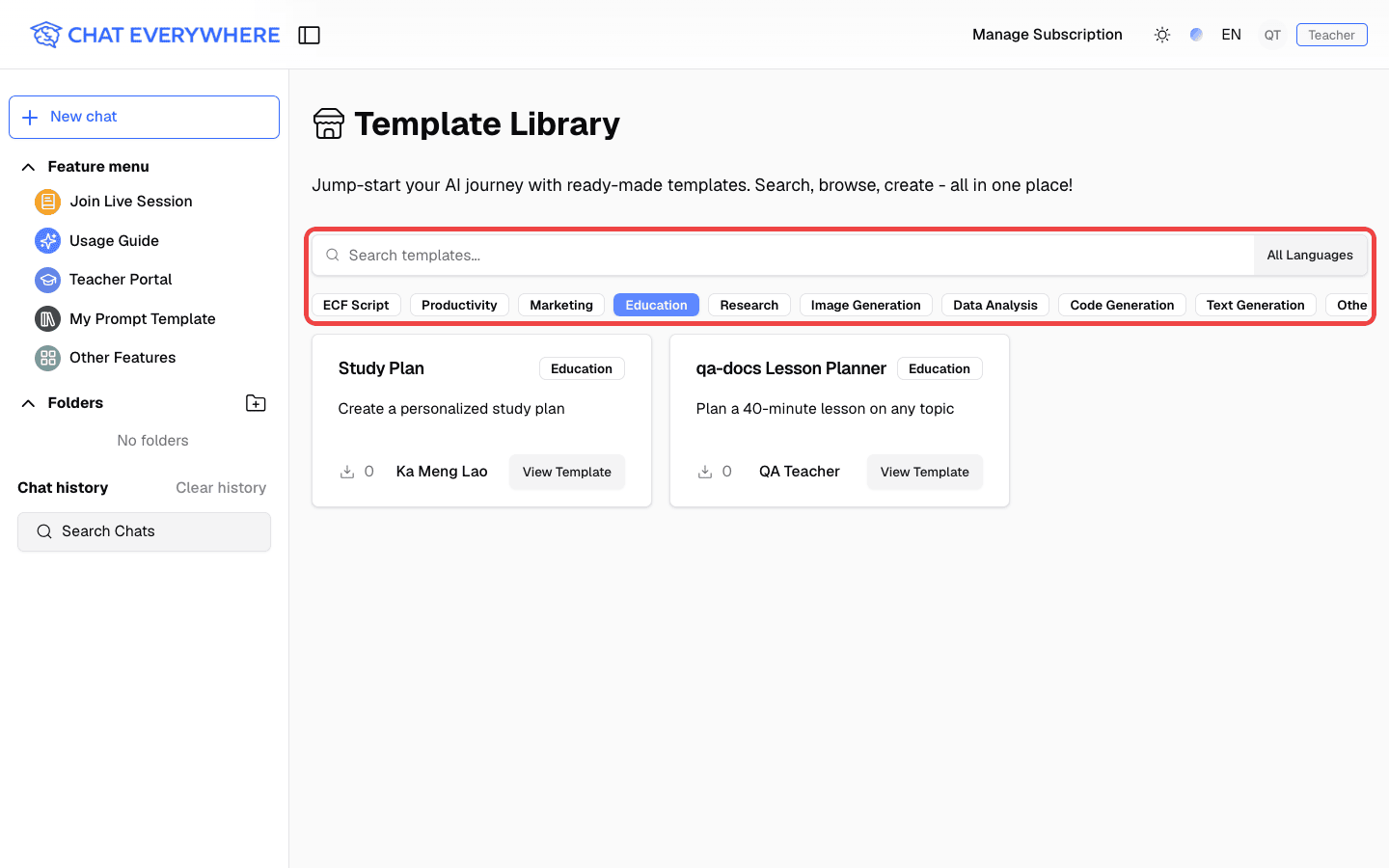
Task: Click the blue gradient orb icon
Action: [1196, 35]
